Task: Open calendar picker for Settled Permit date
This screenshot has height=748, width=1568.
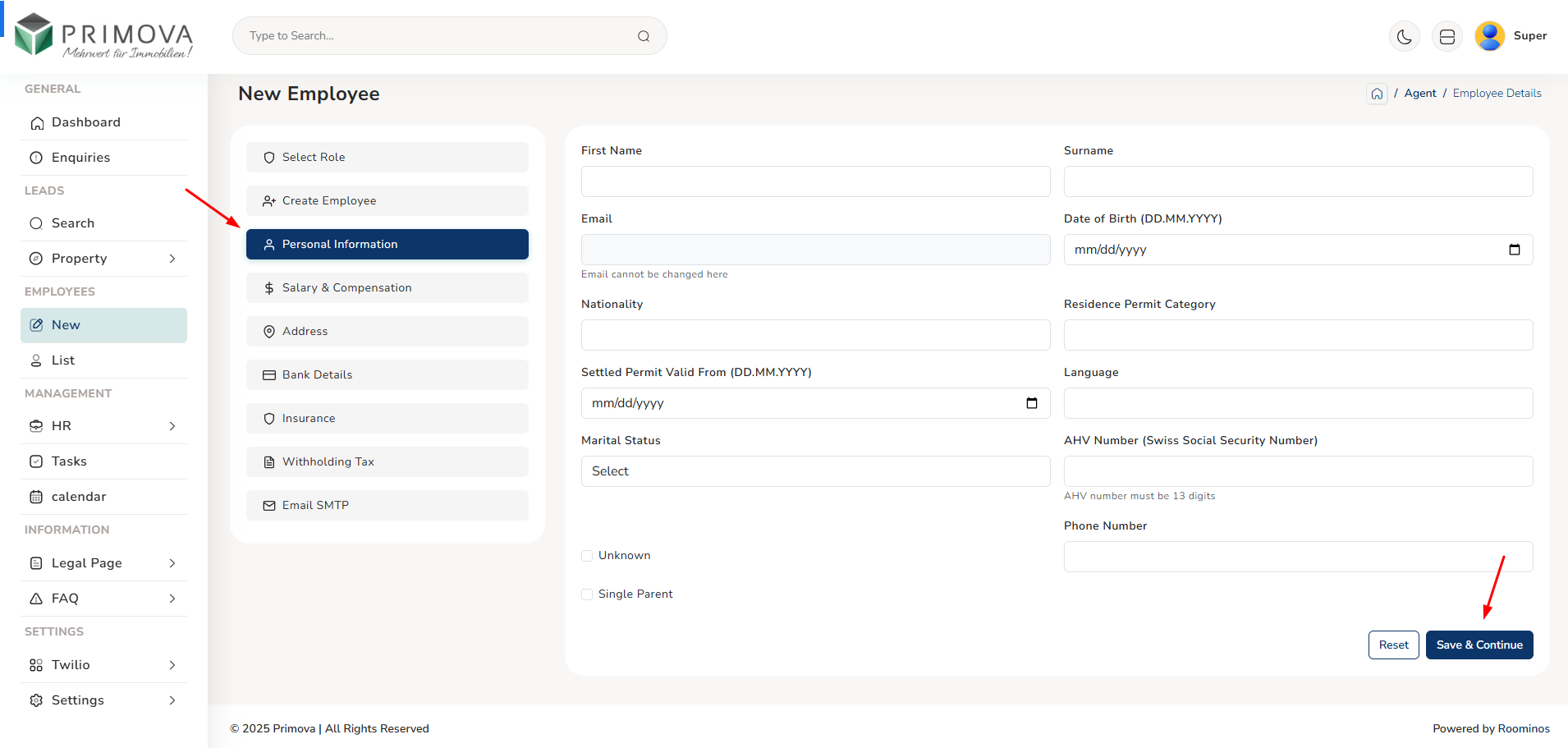Action: pyautogui.click(x=1031, y=403)
